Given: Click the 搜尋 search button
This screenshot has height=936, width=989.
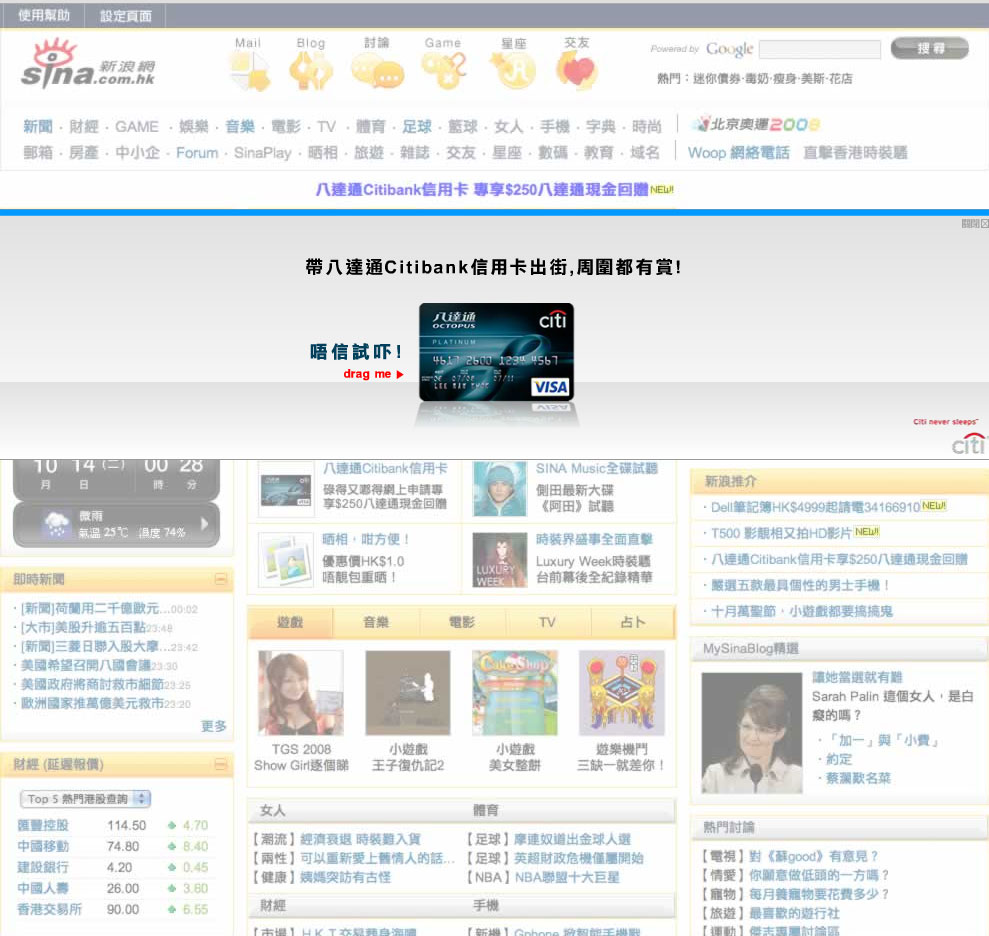Looking at the screenshot, I should click(930, 49).
